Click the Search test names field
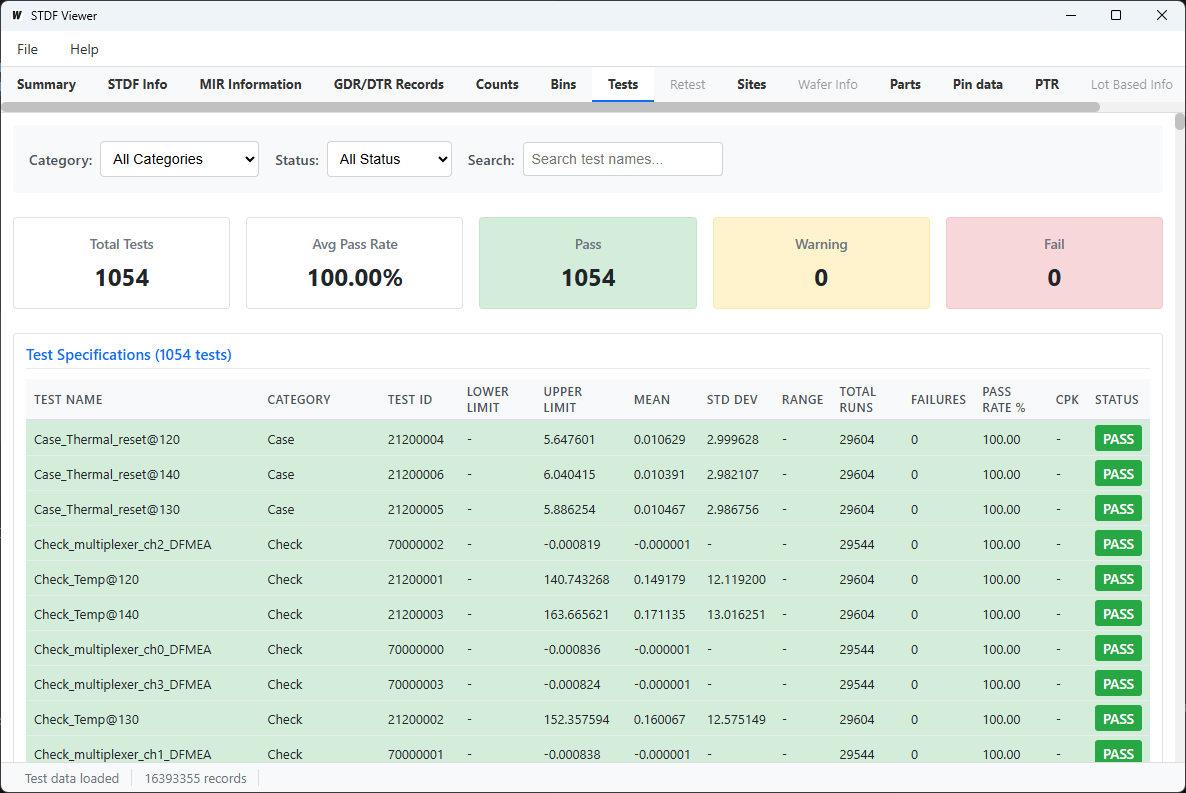Screen dimensions: 1186x793 tap(622, 159)
